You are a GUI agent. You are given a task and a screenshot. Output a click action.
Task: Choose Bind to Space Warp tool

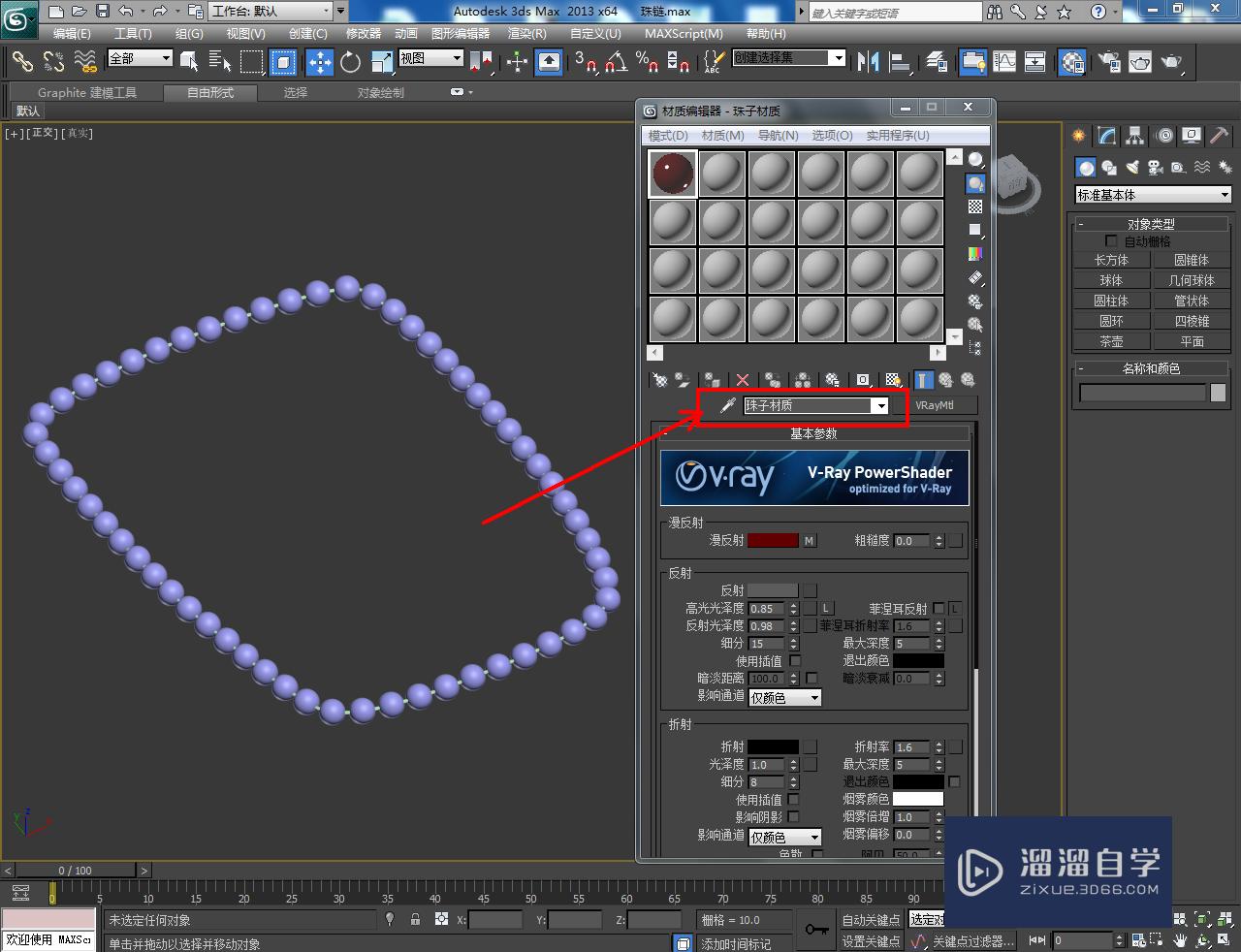pos(86,62)
